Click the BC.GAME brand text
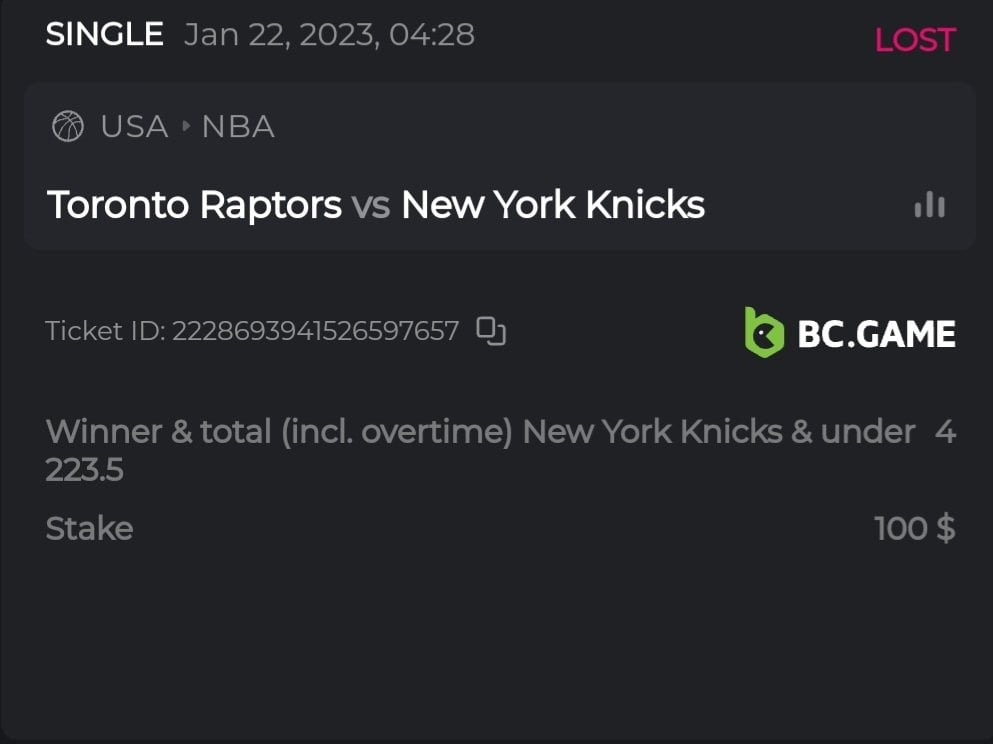Screen dimensions: 993x744 coord(876,333)
